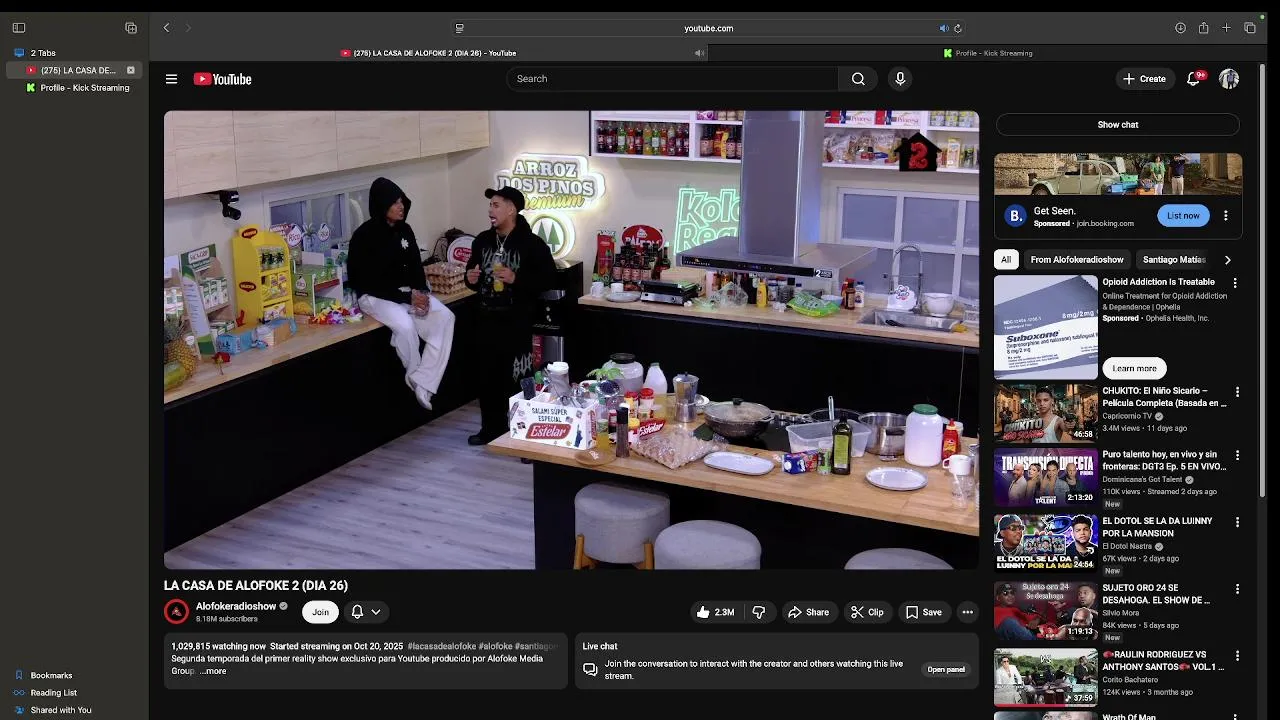Show Safari tab overview
Screen dimensions: 1280x720
click(x=1250, y=28)
